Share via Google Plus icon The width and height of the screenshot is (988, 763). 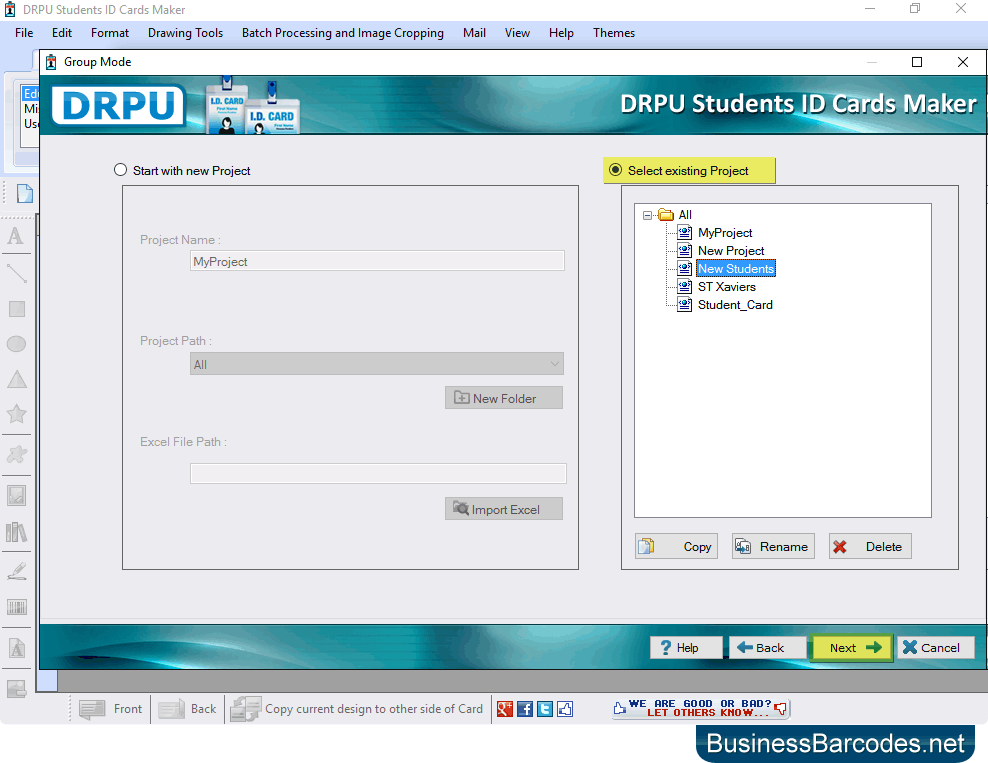[x=505, y=709]
